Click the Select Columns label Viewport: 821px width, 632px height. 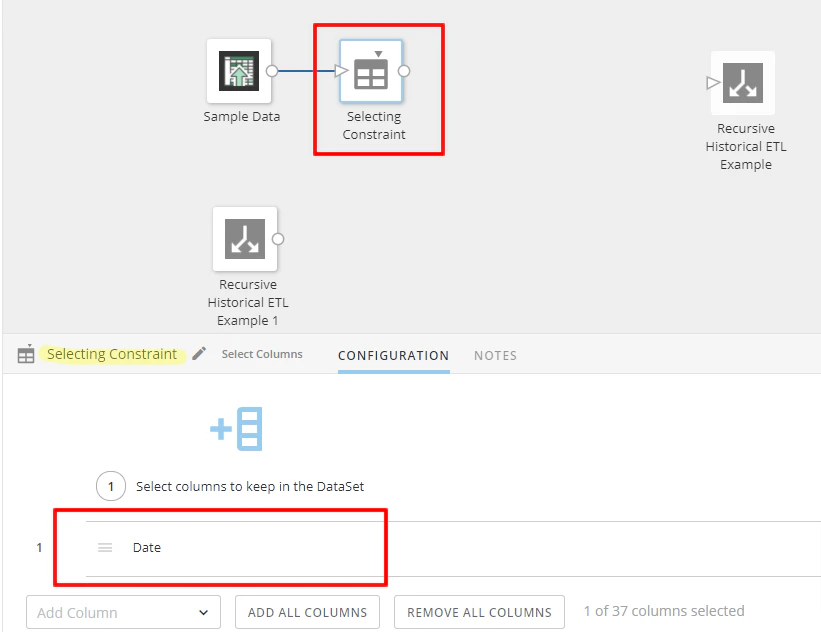[x=262, y=354]
